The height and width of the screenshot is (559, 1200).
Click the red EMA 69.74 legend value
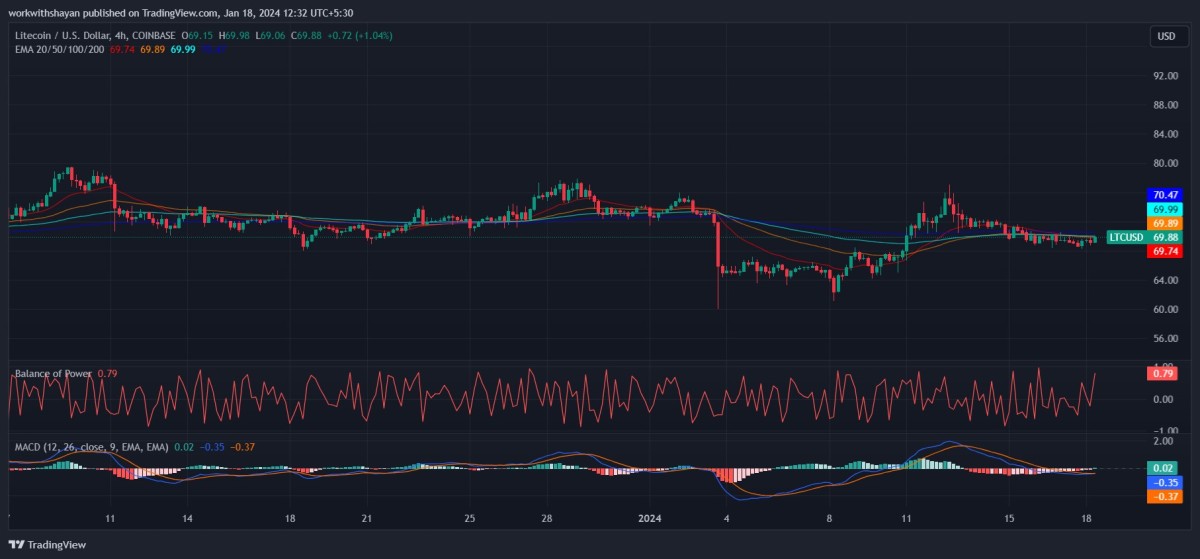pyautogui.click(x=122, y=48)
